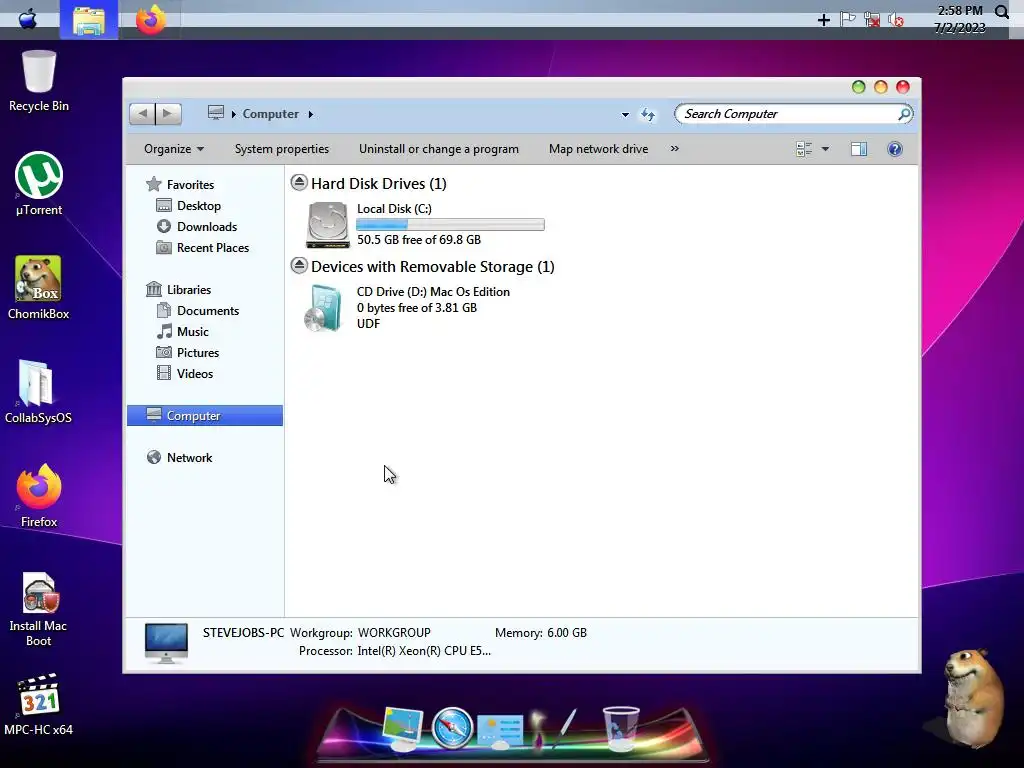Select Computer in the navigation pane
1024x768 pixels.
(205, 415)
